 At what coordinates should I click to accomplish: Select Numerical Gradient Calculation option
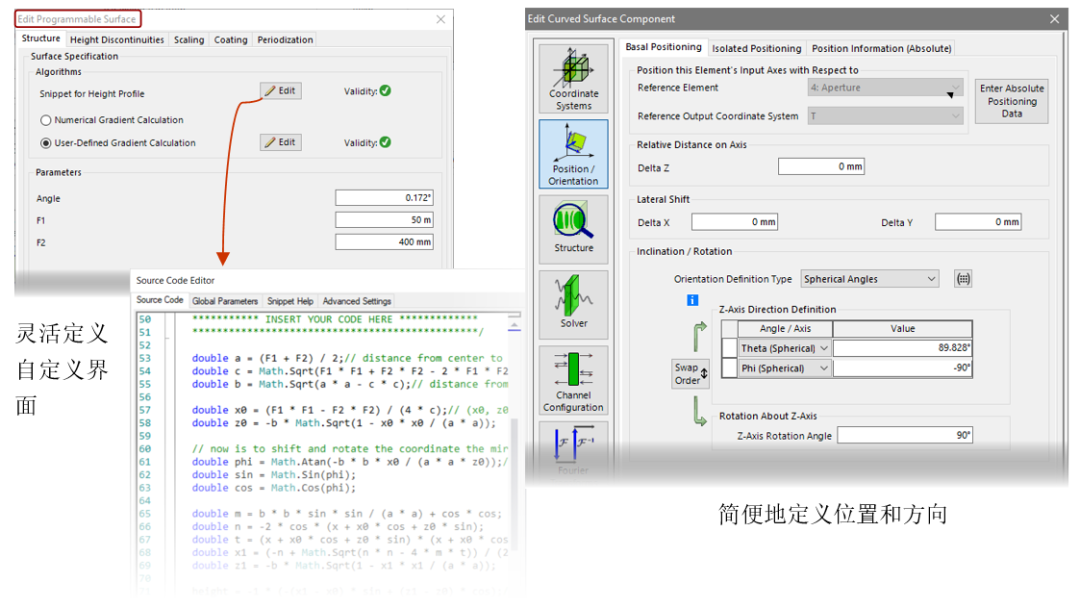click(x=45, y=120)
